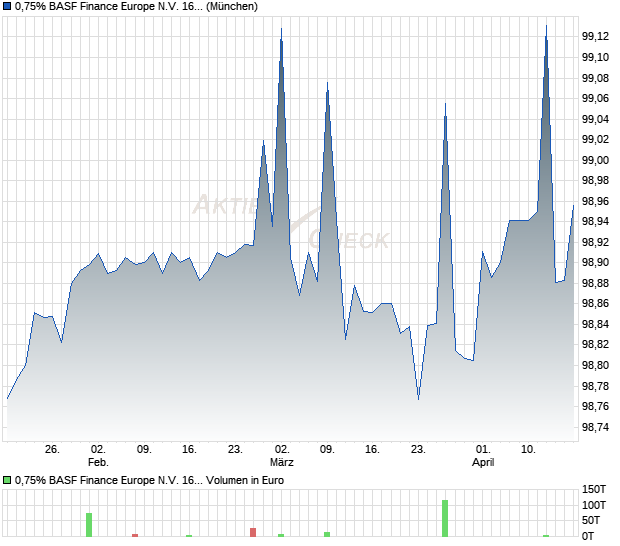Click the x-axis date label 02. Feb.
Image resolution: width=620 pixels, height=546 pixels.
click(98, 456)
